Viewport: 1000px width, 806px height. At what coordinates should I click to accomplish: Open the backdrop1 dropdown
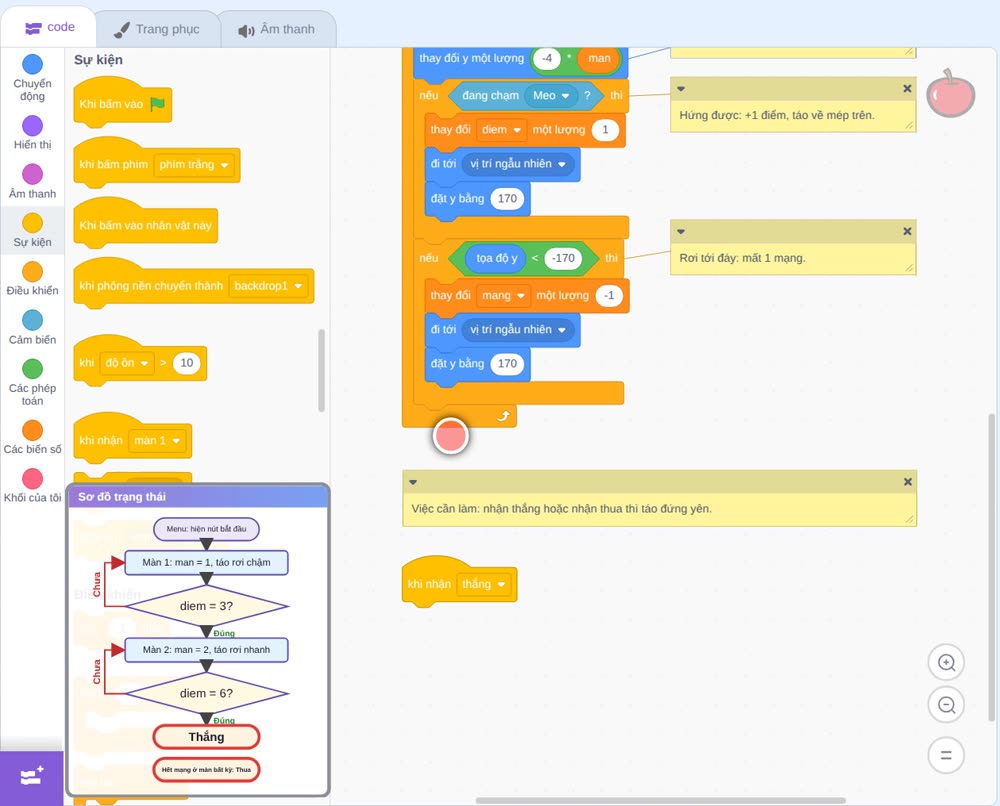point(268,286)
